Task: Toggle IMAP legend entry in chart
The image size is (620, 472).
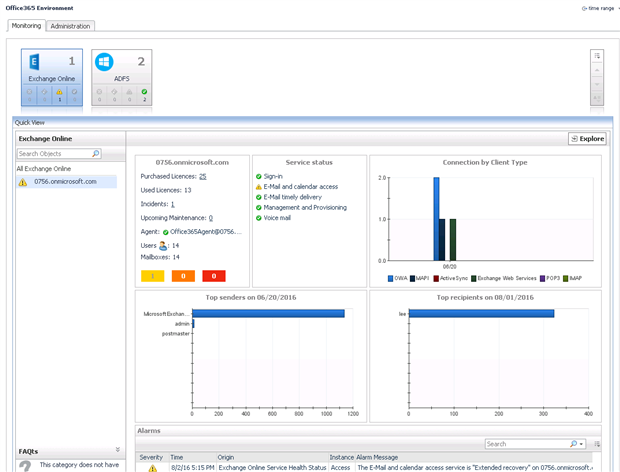Action: pyautogui.click(x=572, y=278)
